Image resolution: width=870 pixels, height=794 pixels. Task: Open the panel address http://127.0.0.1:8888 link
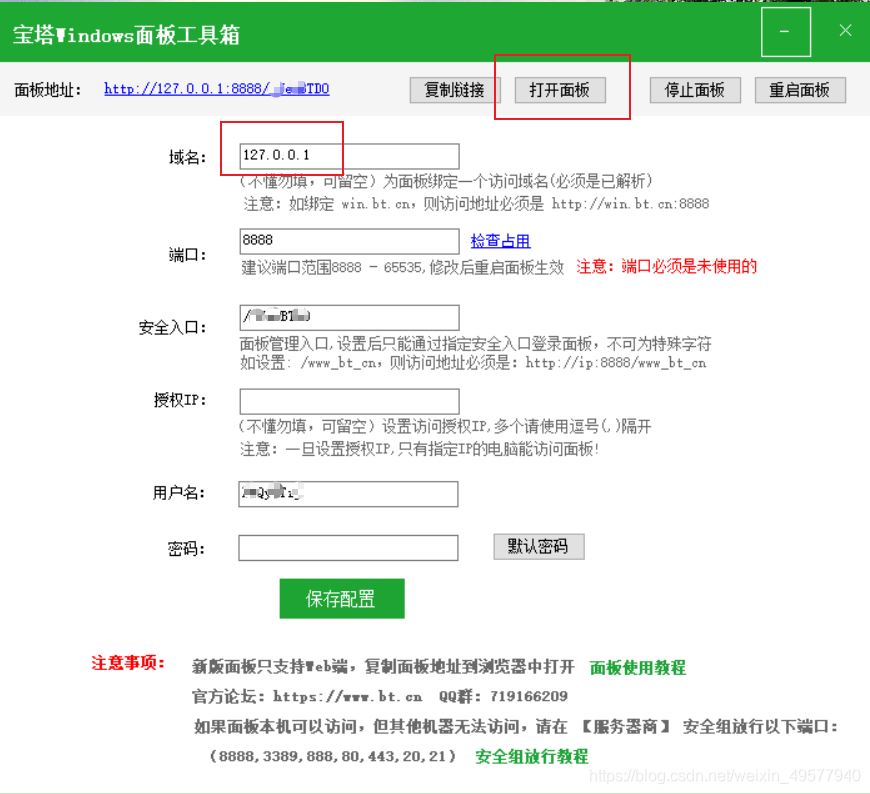coord(216,89)
